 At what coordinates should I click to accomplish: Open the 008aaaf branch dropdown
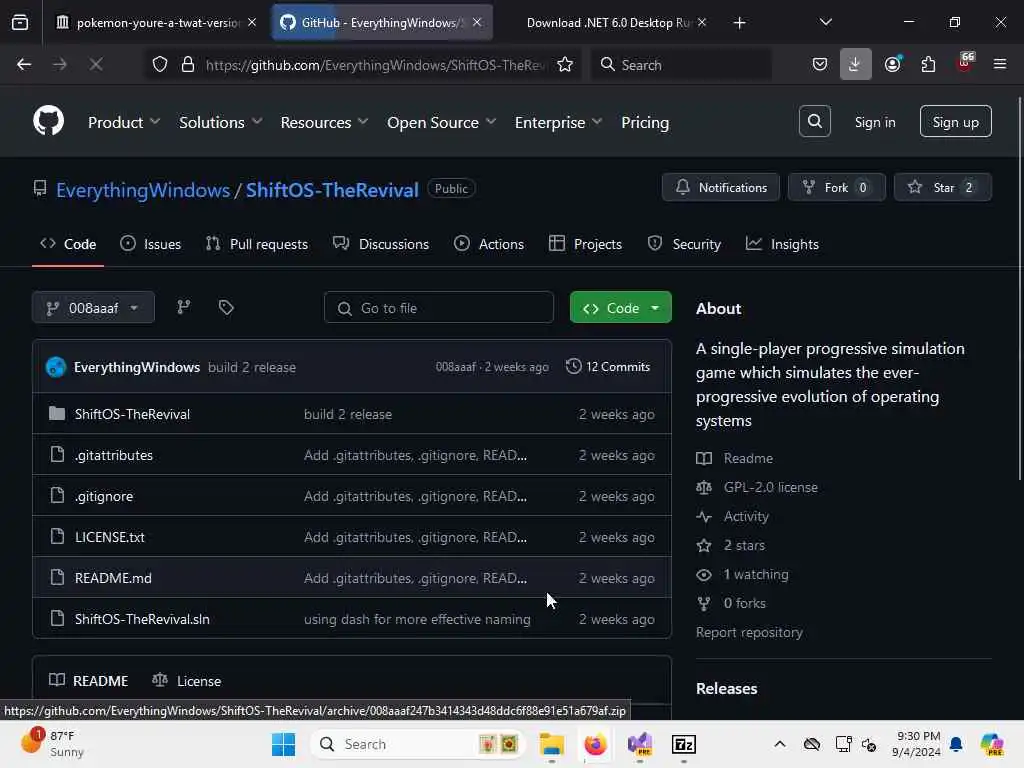tap(93, 308)
